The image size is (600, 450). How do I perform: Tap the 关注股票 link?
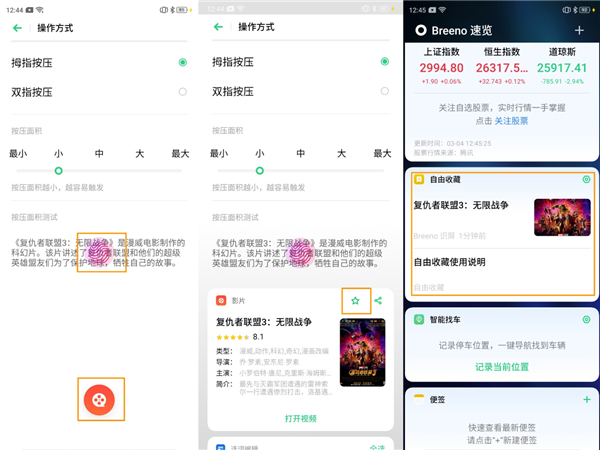[511, 121]
